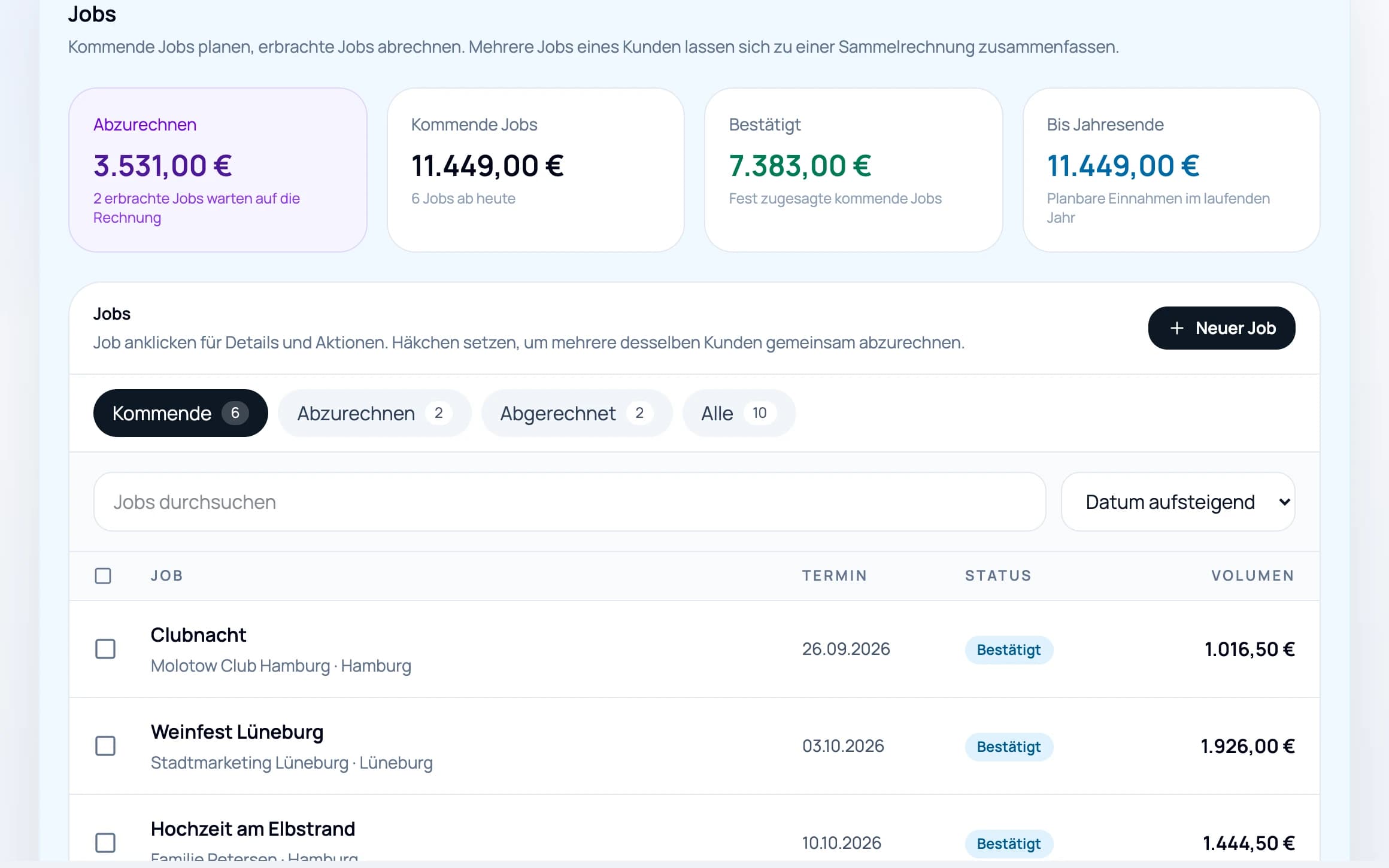Viewport: 1389px width, 868px height.
Task: Focus the Jobs durchsuchen search field
Action: (x=569, y=502)
